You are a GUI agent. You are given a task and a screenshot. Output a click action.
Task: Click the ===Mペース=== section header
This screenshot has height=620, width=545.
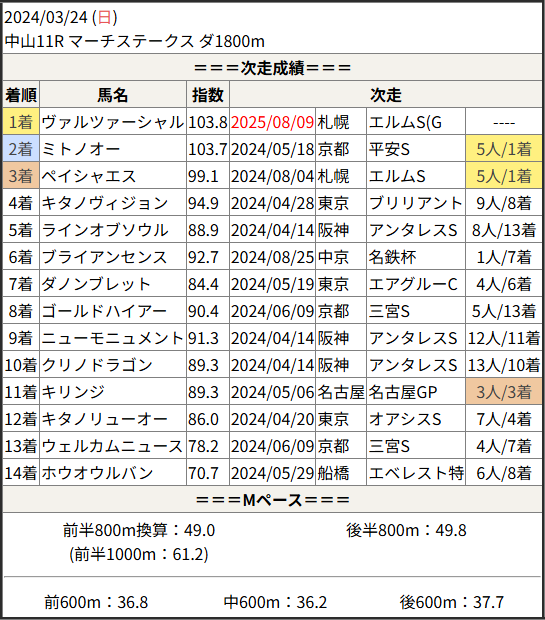click(x=272, y=499)
